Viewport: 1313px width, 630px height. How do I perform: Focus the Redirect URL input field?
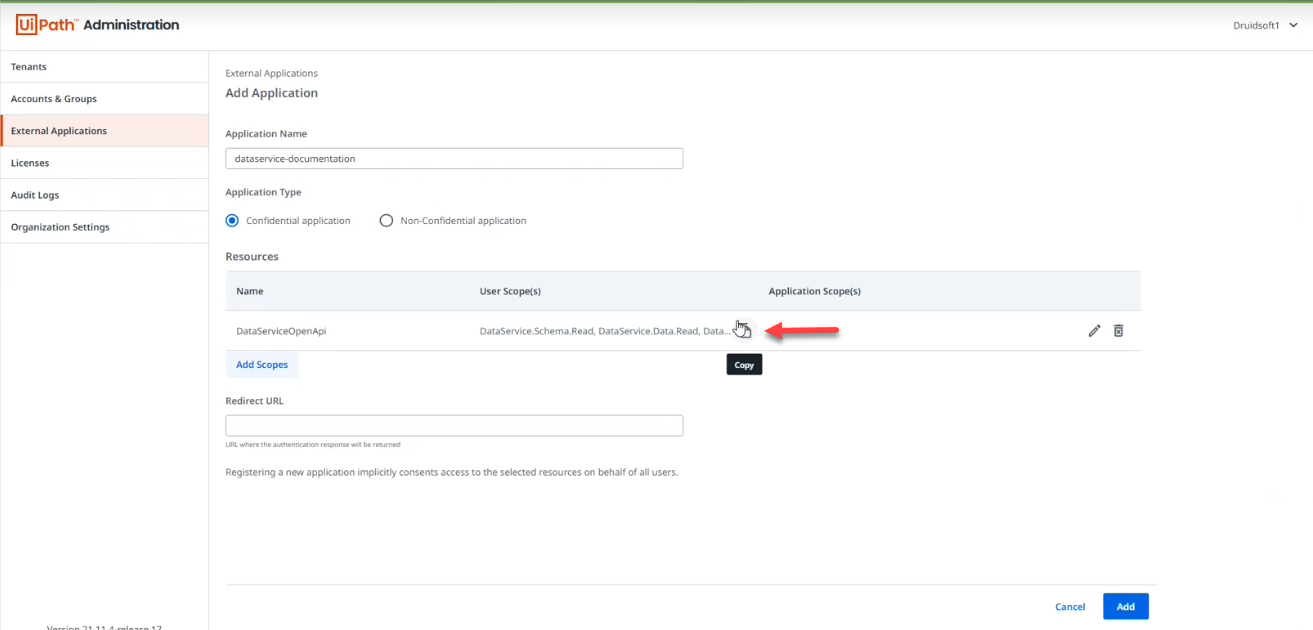[454, 425]
